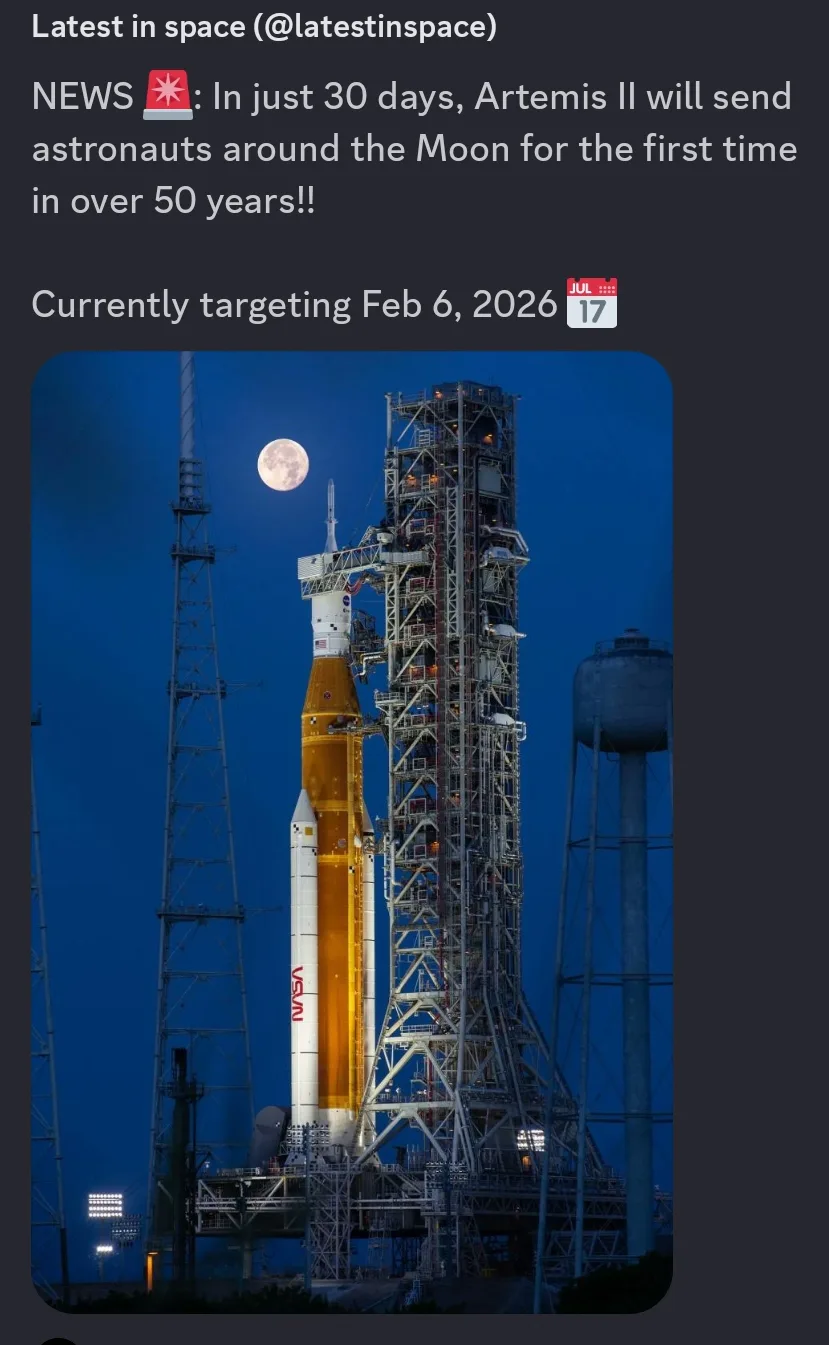The width and height of the screenshot is (829, 1345).
Task: Click the bright floodlight panel at lower left
Action: click(105, 1206)
